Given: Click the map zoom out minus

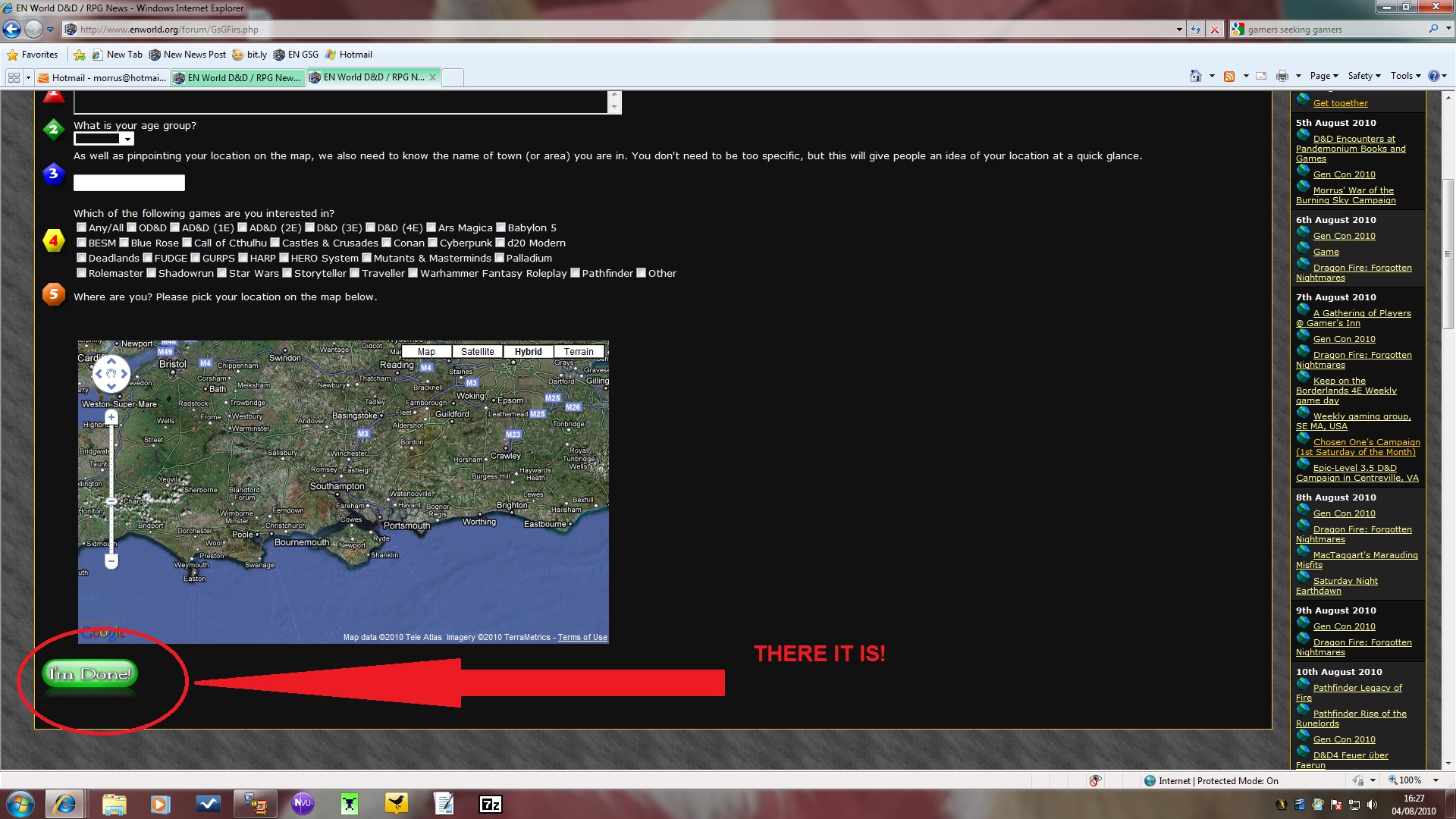Looking at the screenshot, I should pyautogui.click(x=111, y=561).
